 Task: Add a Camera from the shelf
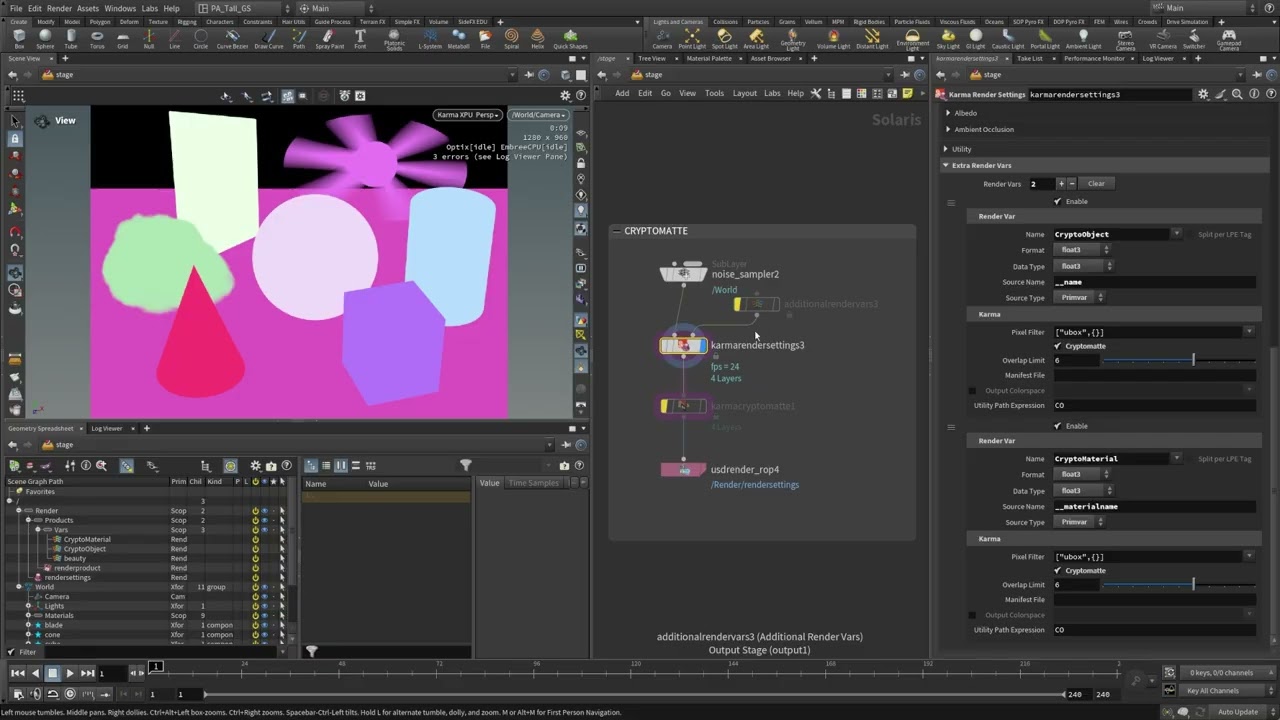pos(662,38)
